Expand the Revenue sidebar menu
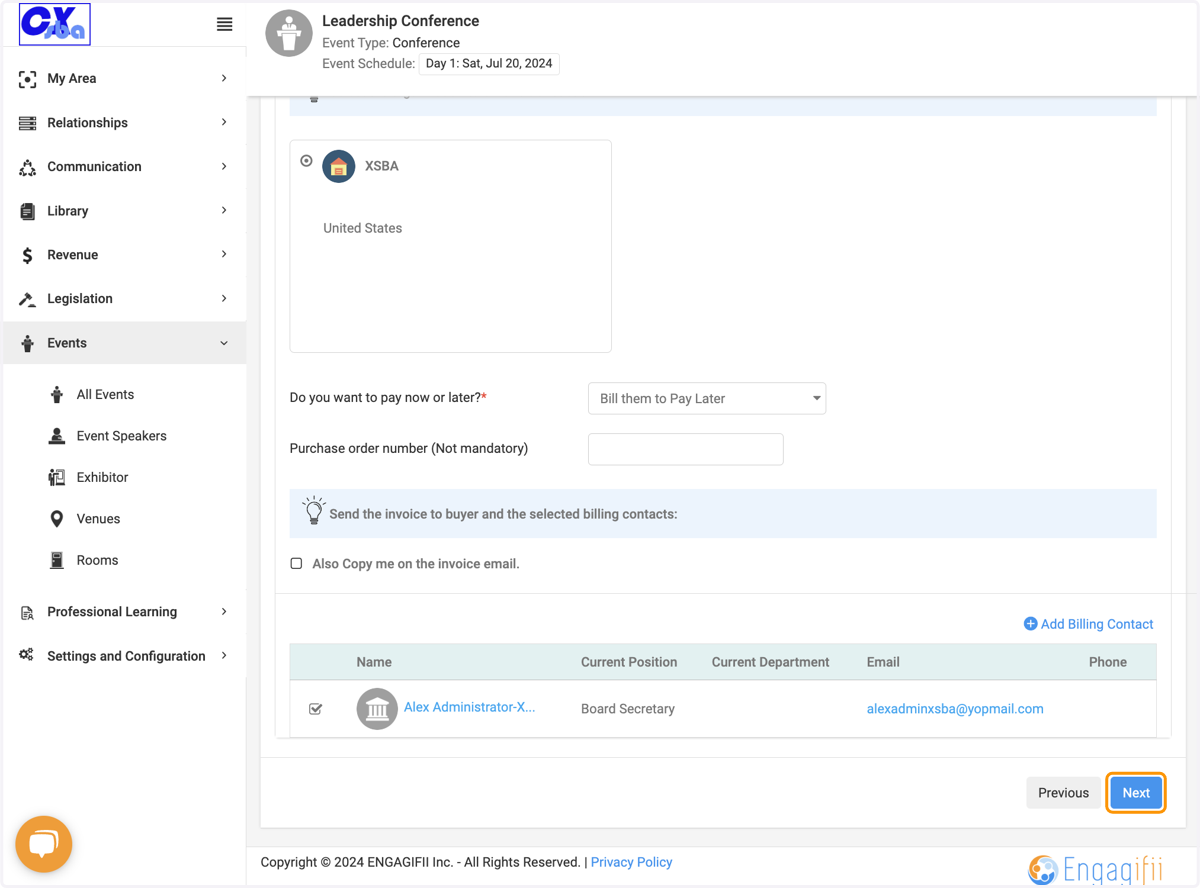 pyautogui.click(x=125, y=255)
